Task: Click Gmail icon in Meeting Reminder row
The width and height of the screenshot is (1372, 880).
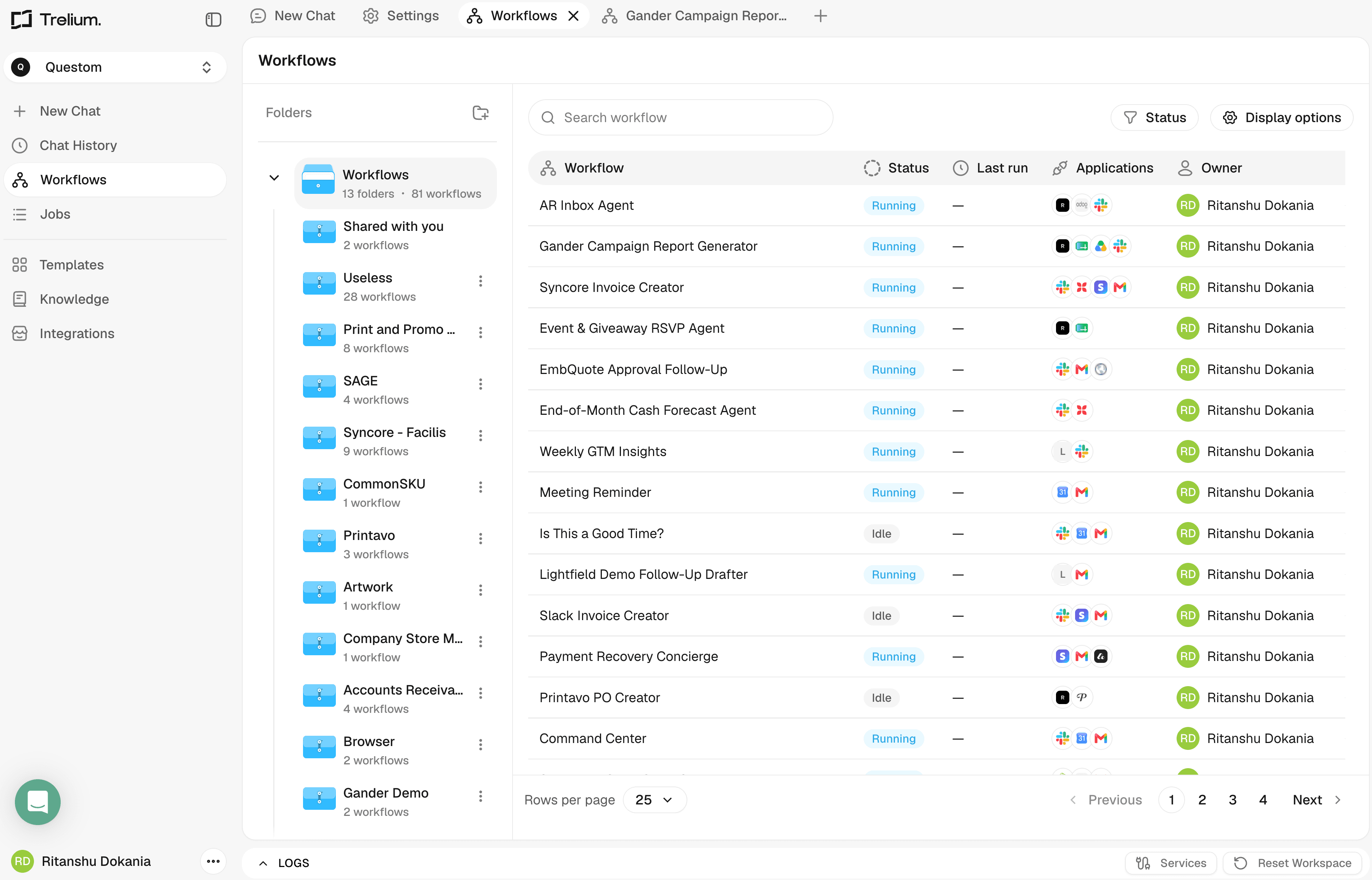Action: tap(1082, 492)
